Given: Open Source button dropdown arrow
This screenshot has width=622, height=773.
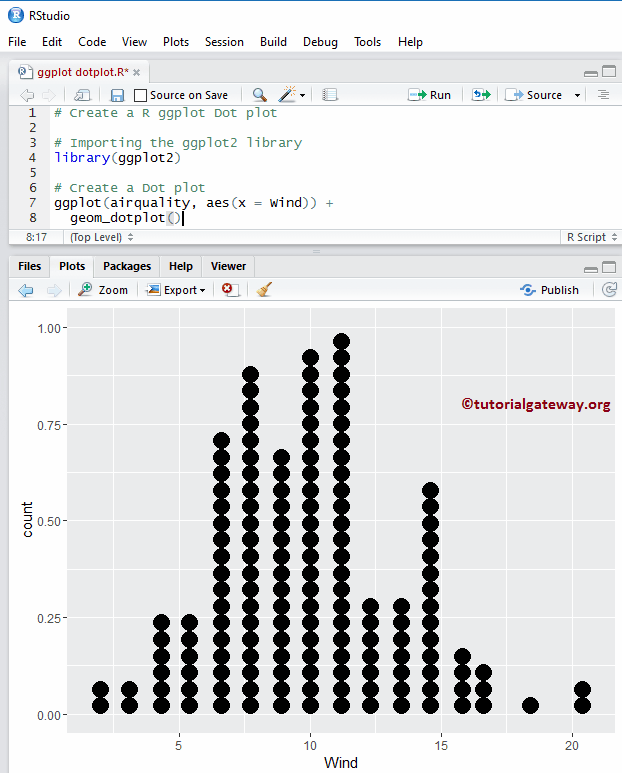Looking at the screenshot, I should (x=577, y=96).
